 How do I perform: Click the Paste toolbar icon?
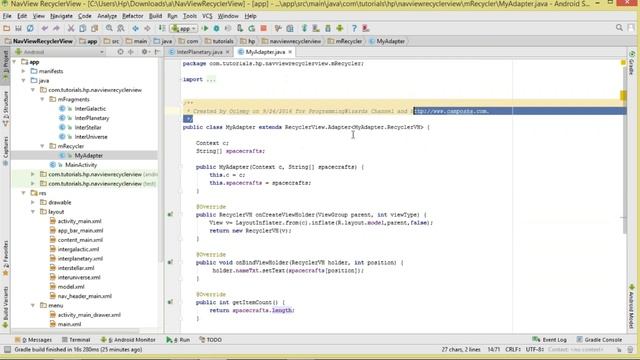pos(94,28)
